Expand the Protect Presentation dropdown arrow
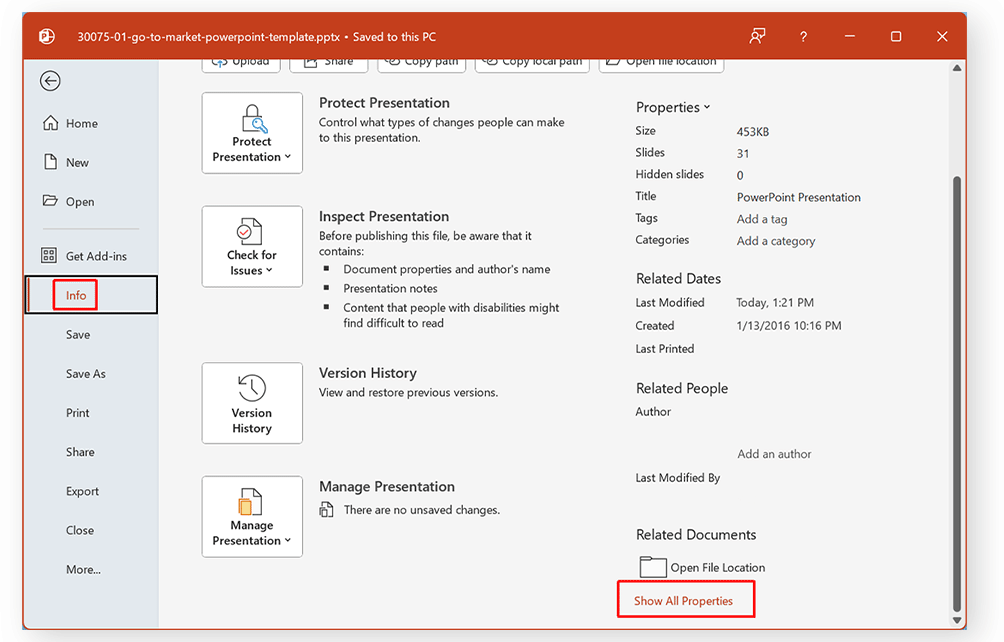 (288, 157)
